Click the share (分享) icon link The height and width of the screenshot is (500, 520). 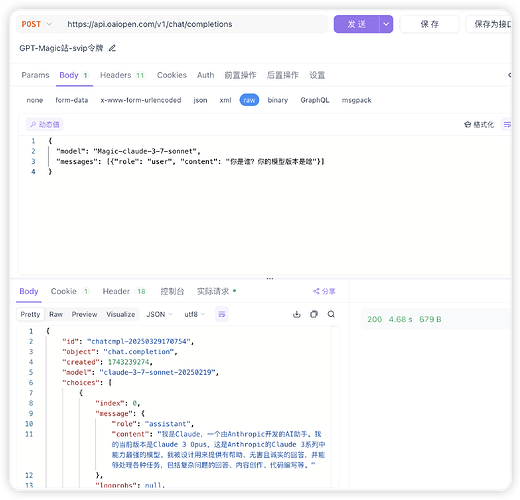[x=324, y=291]
